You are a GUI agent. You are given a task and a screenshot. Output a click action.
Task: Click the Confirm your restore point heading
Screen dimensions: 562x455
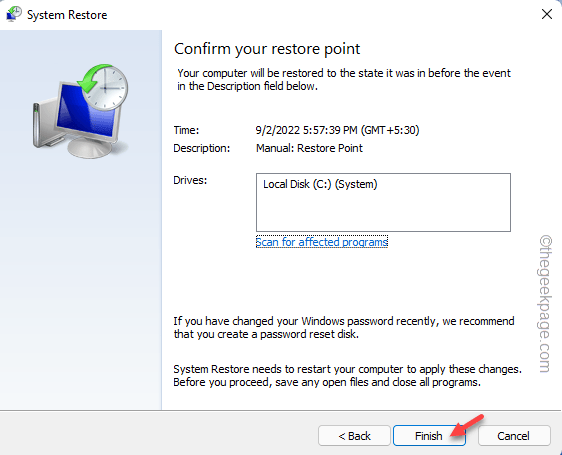(267, 49)
